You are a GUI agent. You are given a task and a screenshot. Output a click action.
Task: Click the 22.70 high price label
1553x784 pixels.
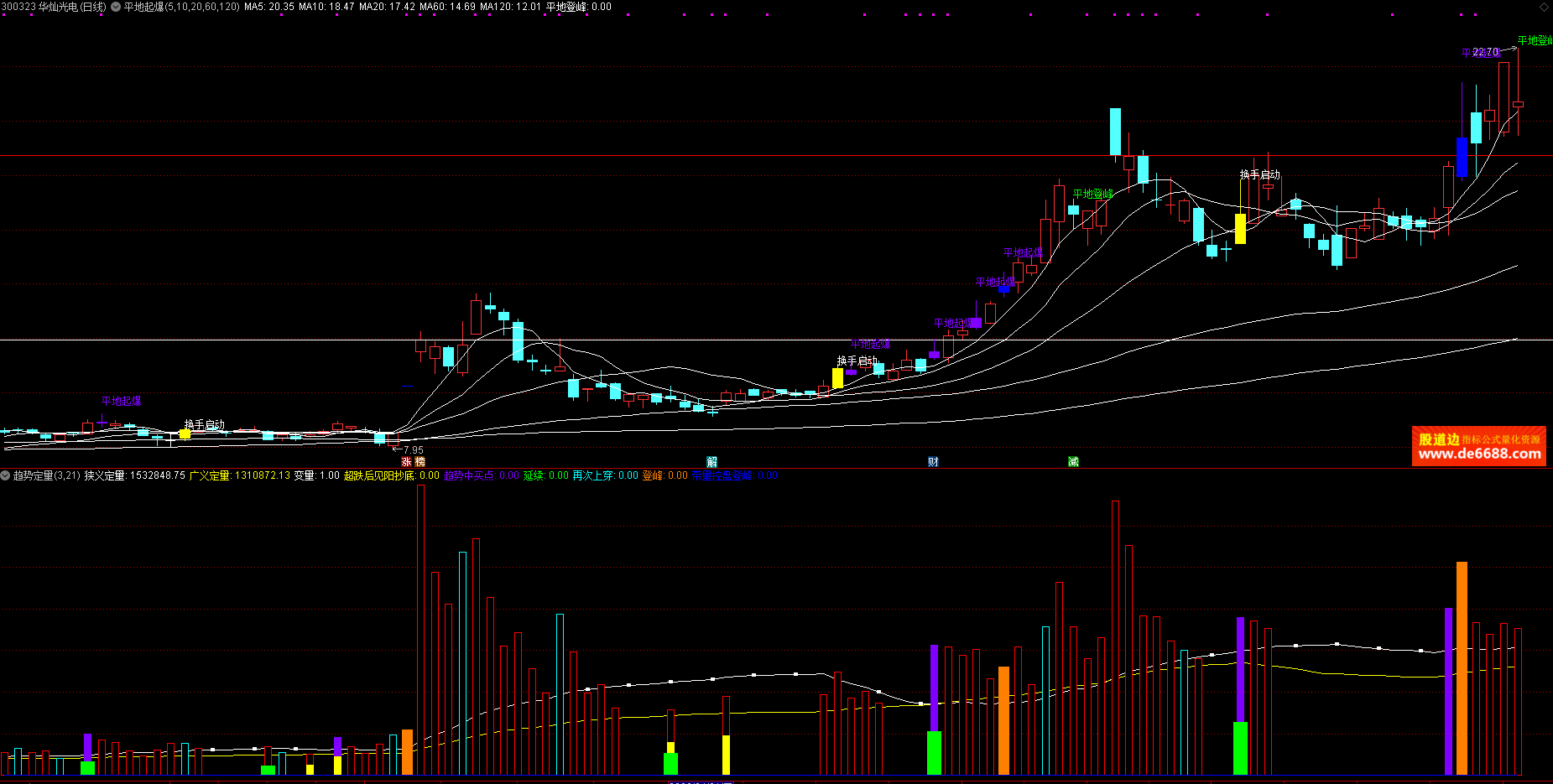tap(1485, 52)
